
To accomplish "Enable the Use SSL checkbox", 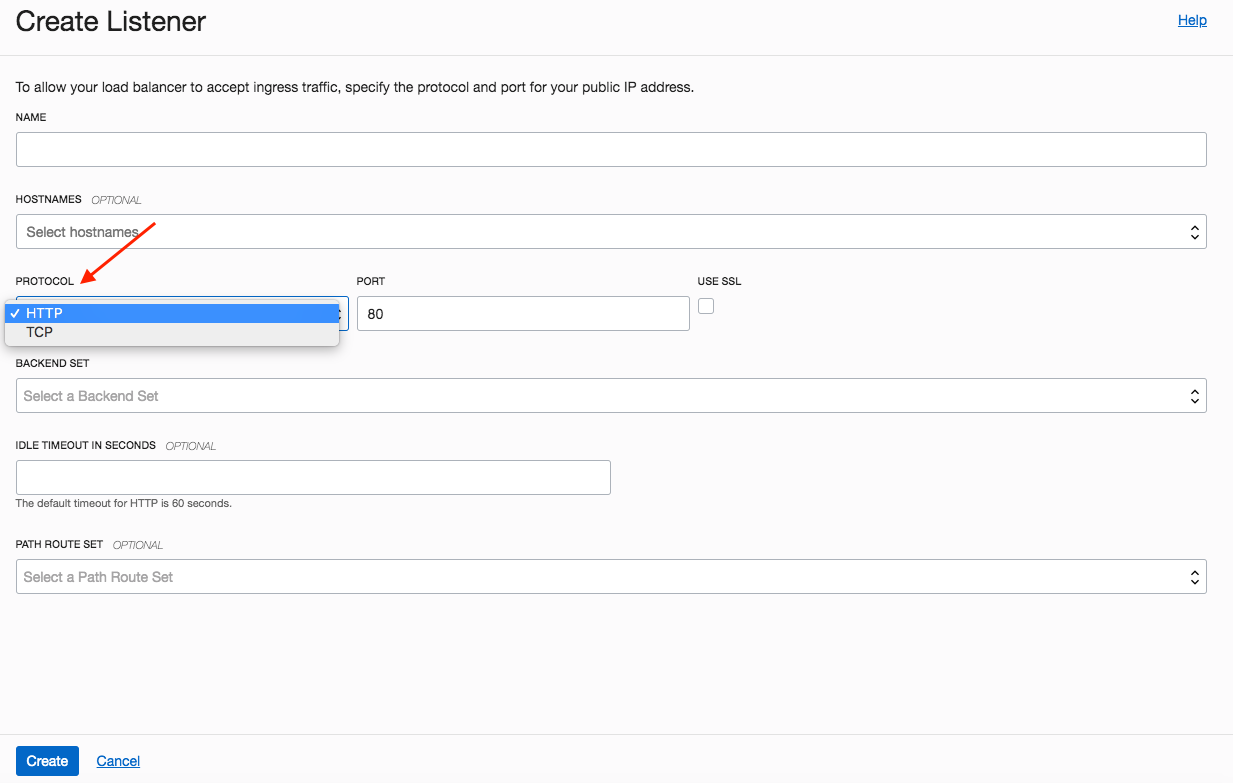I will tap(706, 306).
